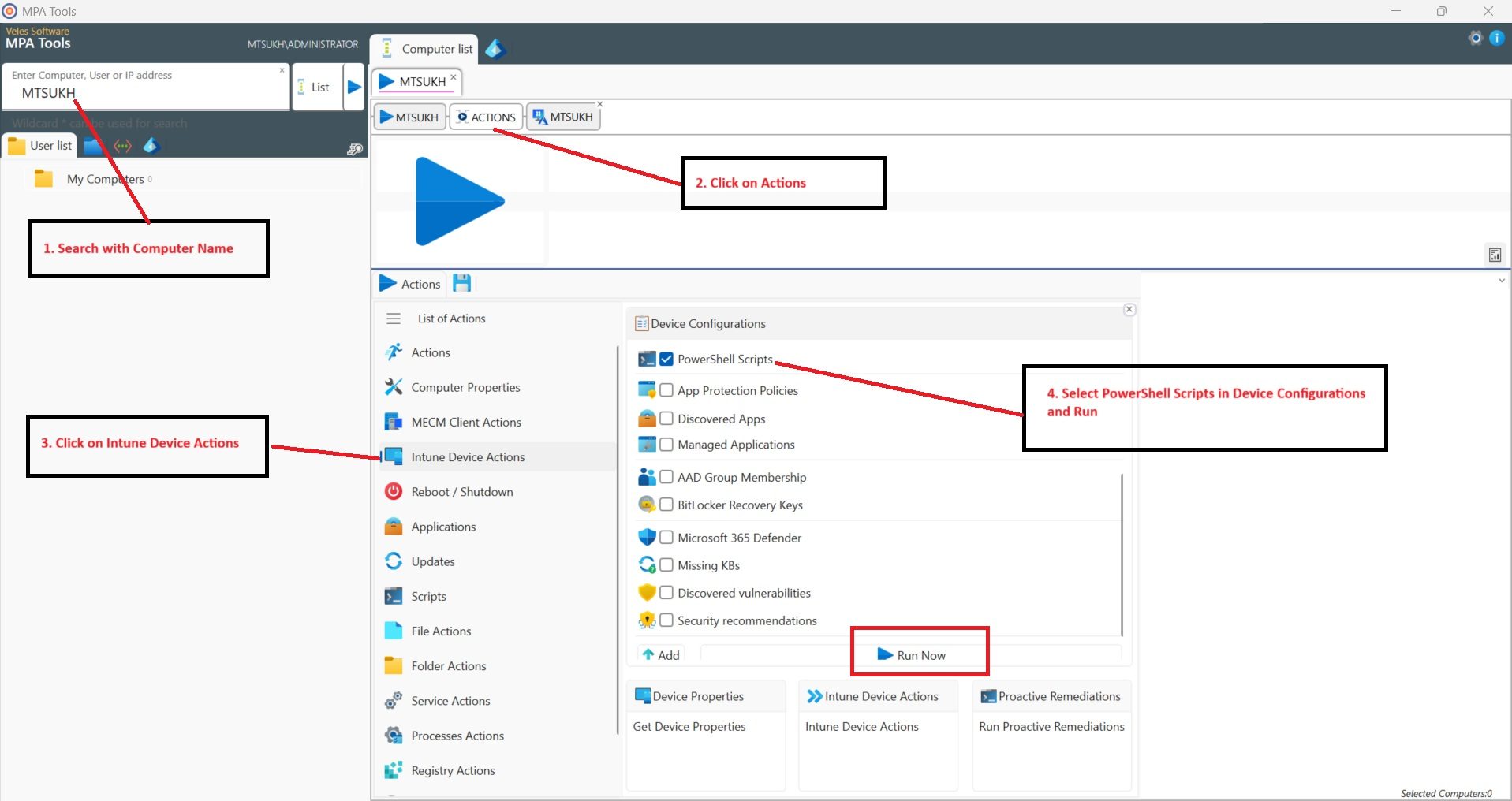Check AAD Group Membership checkbox

pos(666,477)
